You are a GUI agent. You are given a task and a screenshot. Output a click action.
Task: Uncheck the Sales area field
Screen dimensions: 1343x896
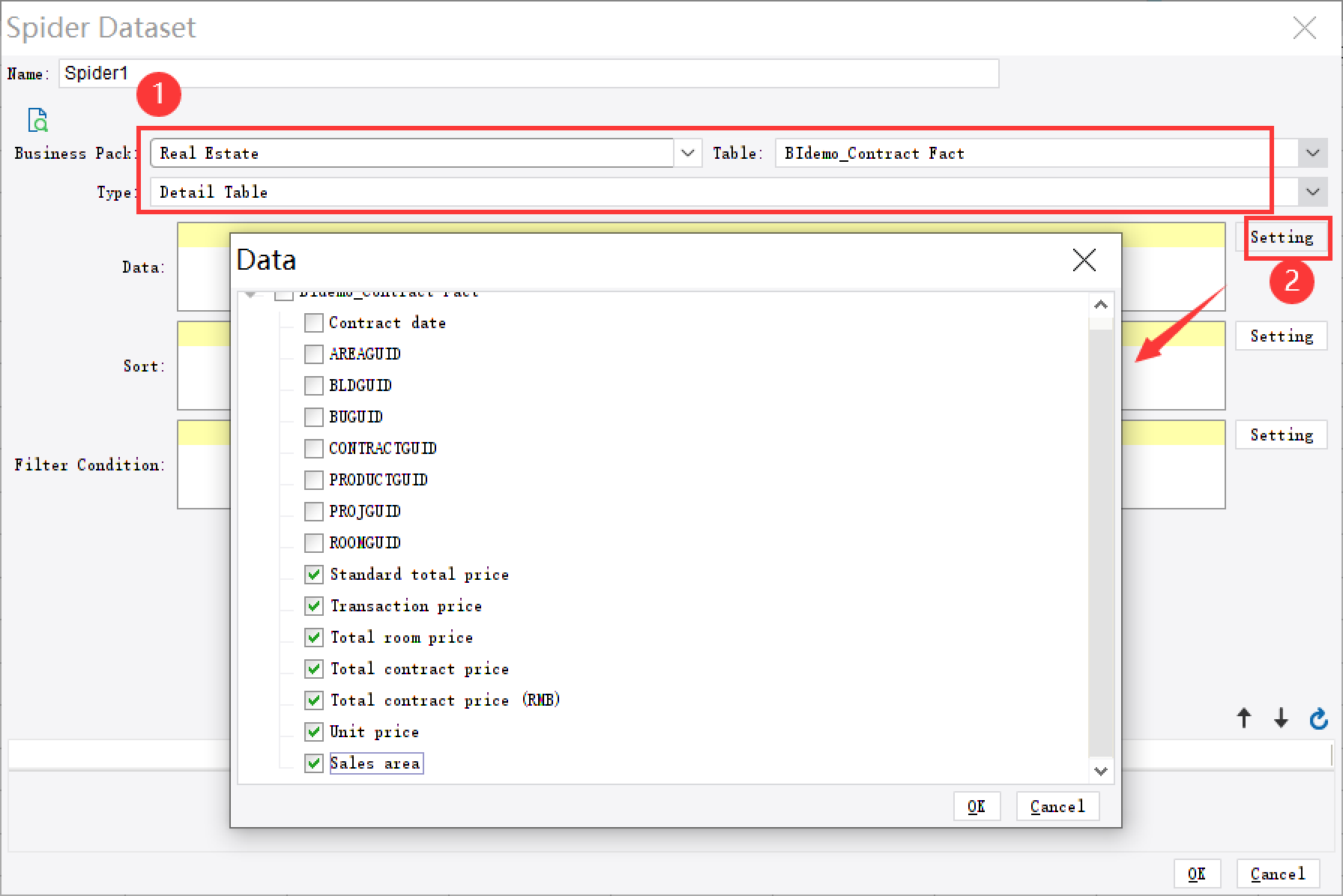(x=313, y=763)
